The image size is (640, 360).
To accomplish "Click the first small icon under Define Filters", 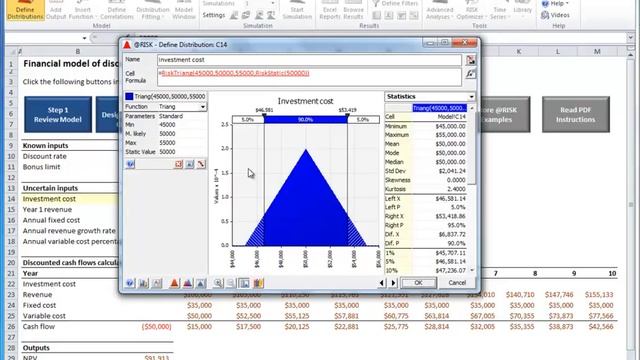I will pyautogui.click(x=377, y=16).
